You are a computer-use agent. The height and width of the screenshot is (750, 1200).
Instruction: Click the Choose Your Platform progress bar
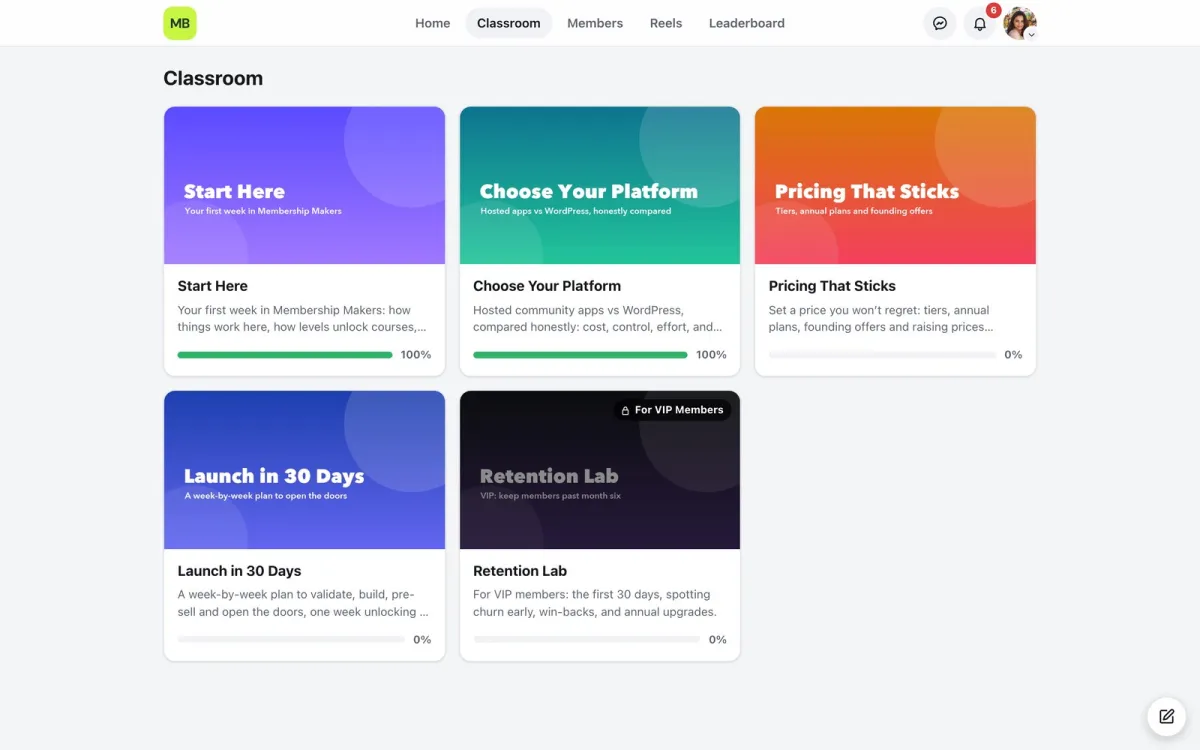pos(580,355)
